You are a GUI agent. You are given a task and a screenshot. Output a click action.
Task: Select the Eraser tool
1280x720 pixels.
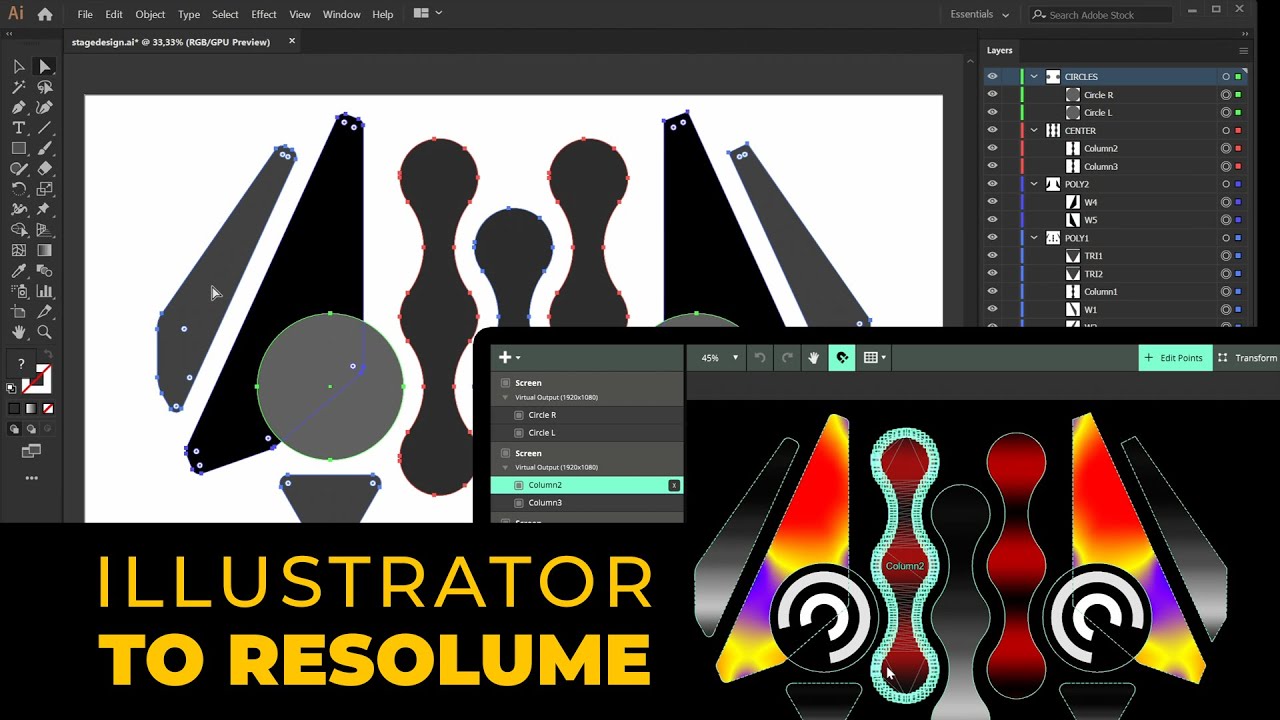pos(44,169)
